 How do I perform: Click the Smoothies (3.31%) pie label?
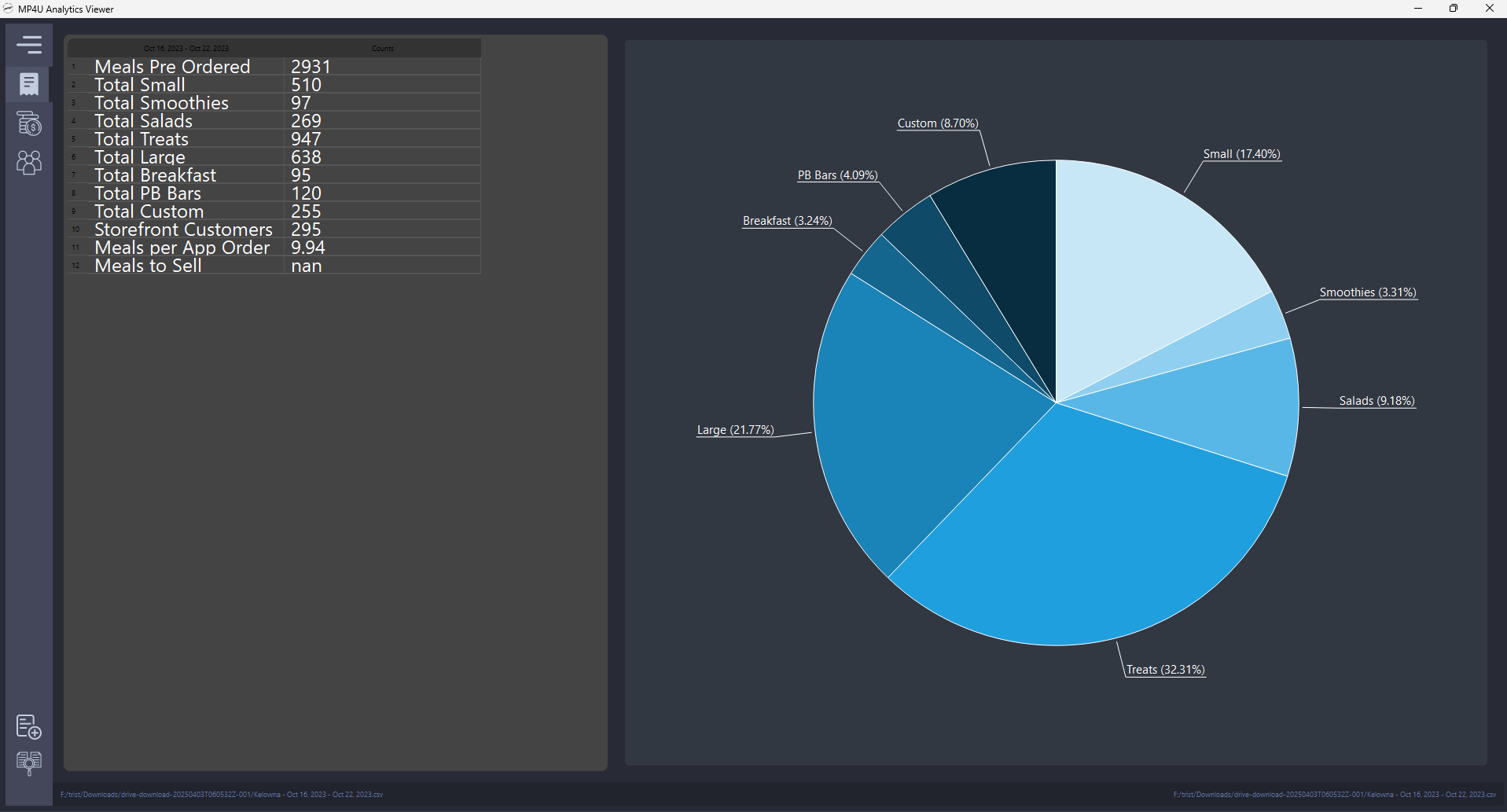click(1368, 292)
